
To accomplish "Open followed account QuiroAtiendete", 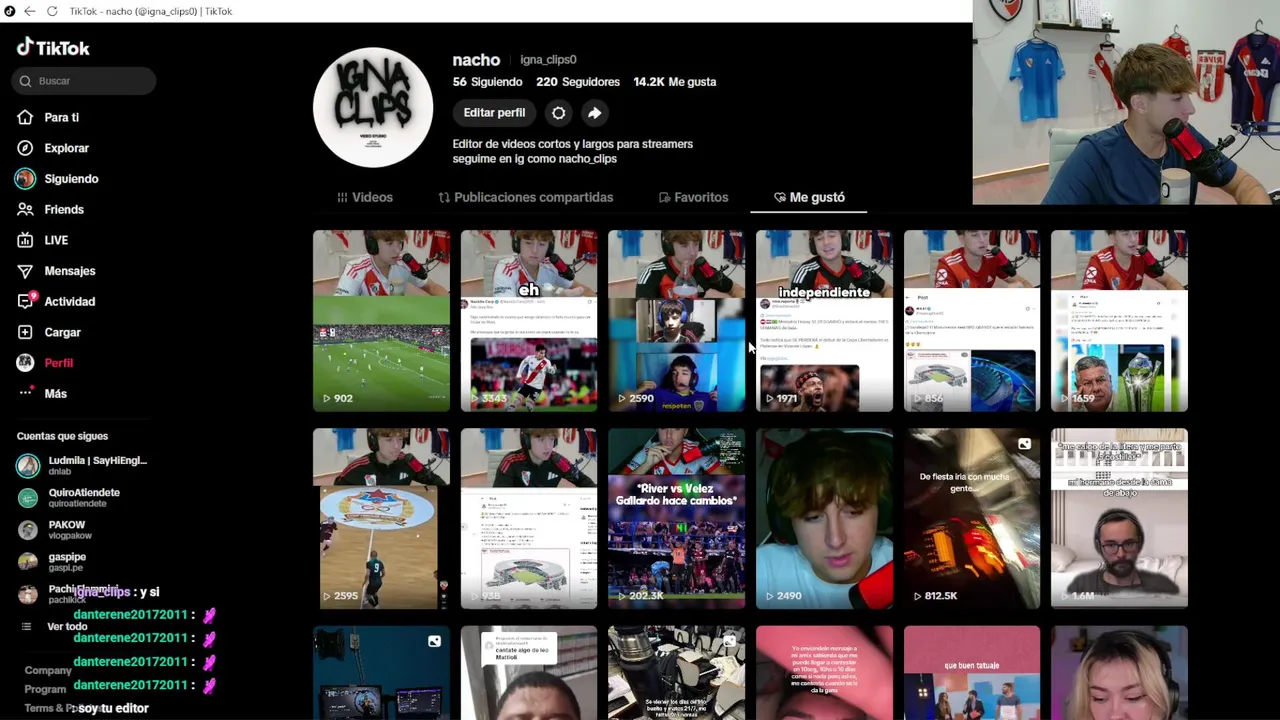I will 85,497.
